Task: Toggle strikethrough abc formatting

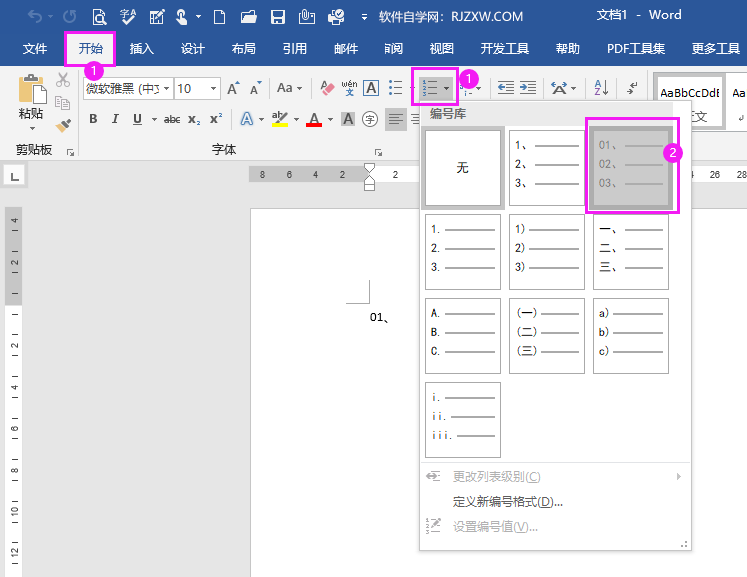Action: [172, 120]
